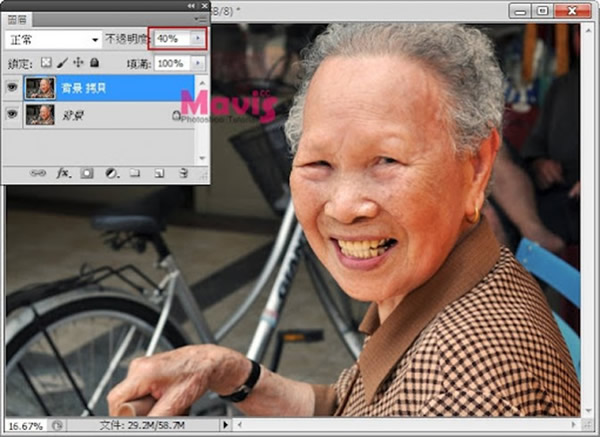Enable lock image pixels brush icon

click(60, 62)
